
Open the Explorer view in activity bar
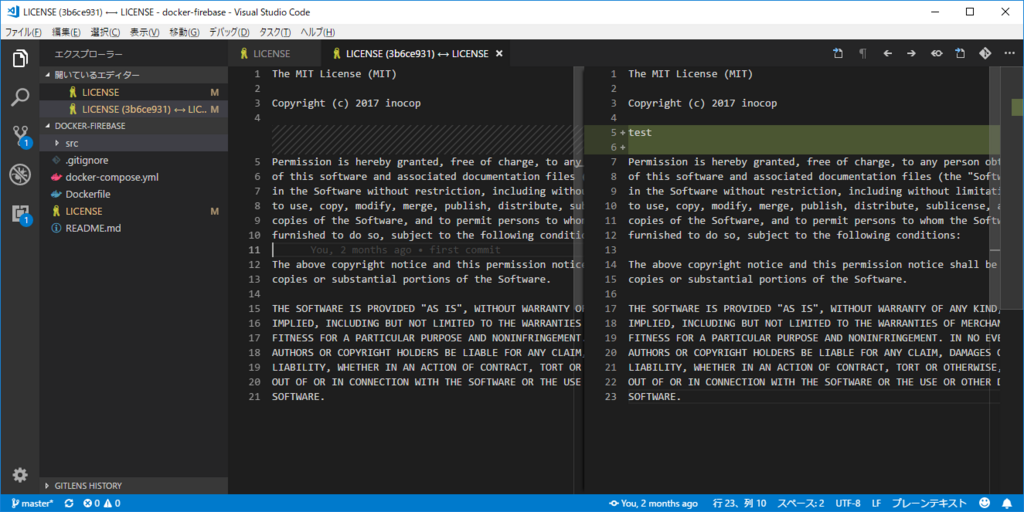click(x=20, y=59)
